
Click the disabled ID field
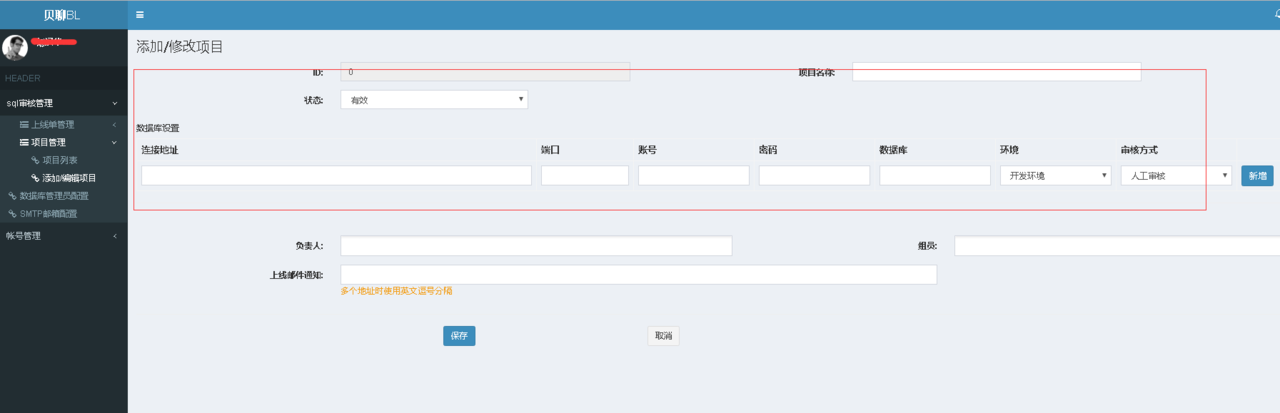point(485,72)
